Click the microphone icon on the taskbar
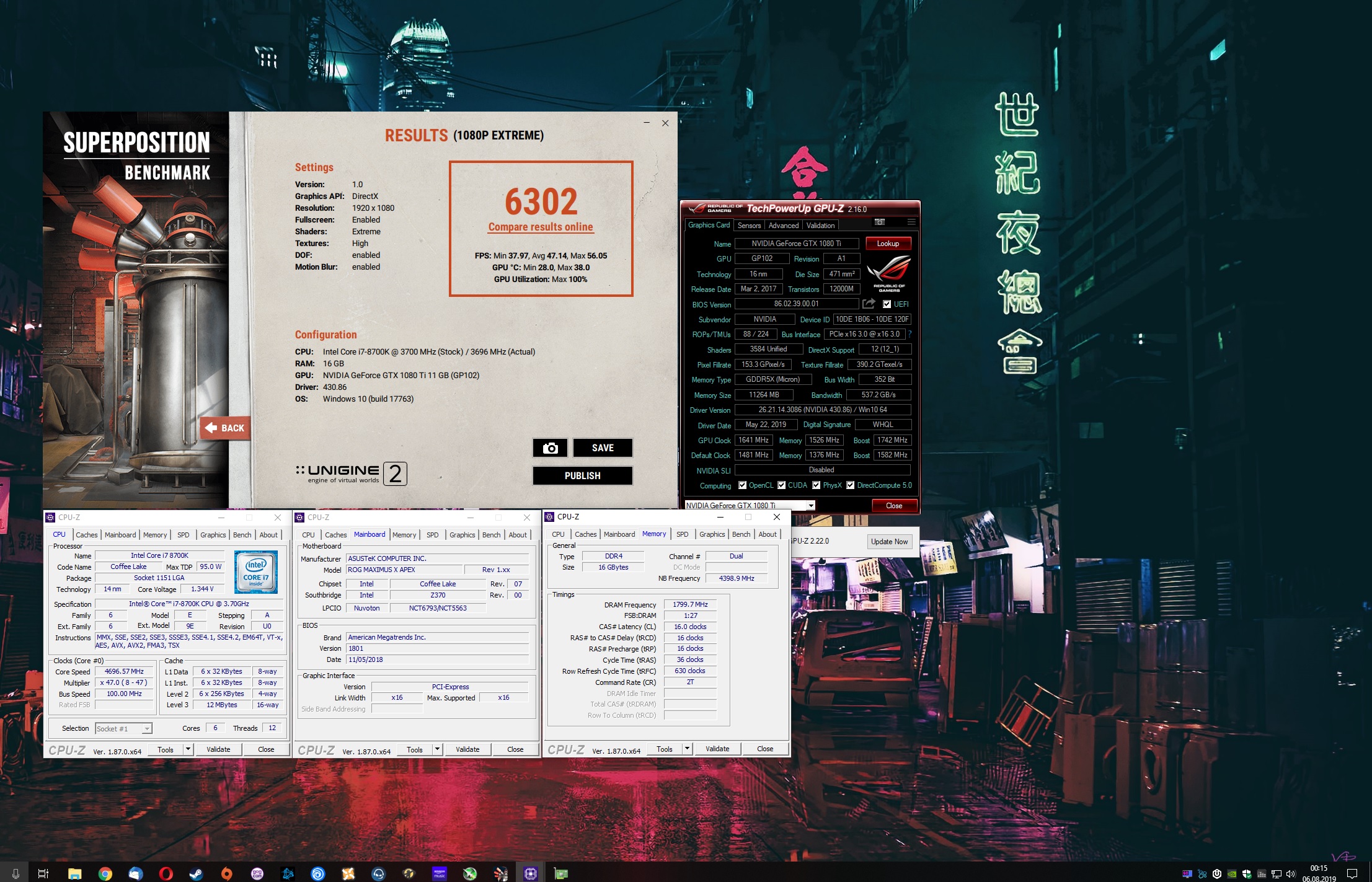1372x882 pixels. [15, 873]
